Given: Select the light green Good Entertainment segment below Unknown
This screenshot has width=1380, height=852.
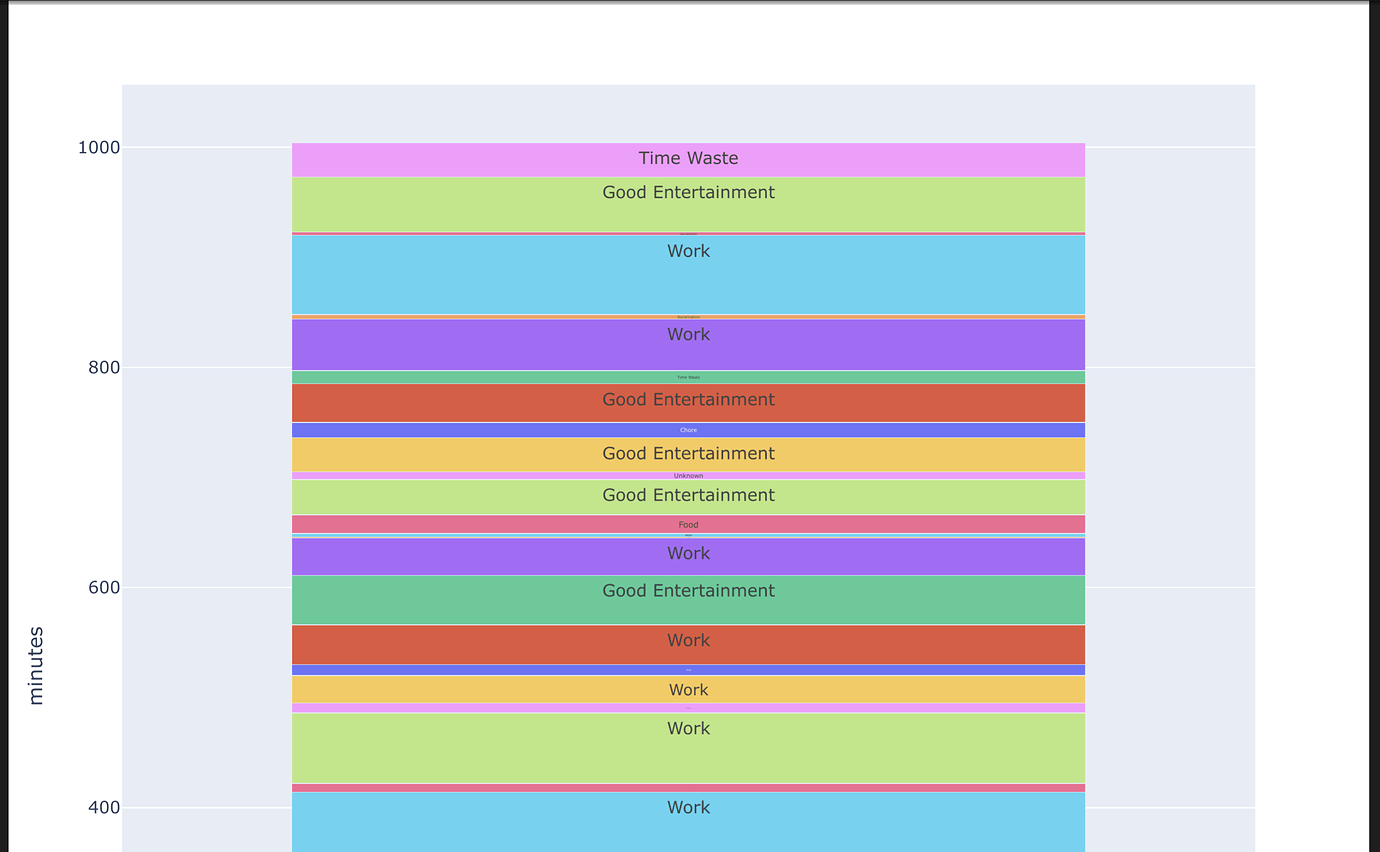Looking at the screenshot, I should coord(688,495).
